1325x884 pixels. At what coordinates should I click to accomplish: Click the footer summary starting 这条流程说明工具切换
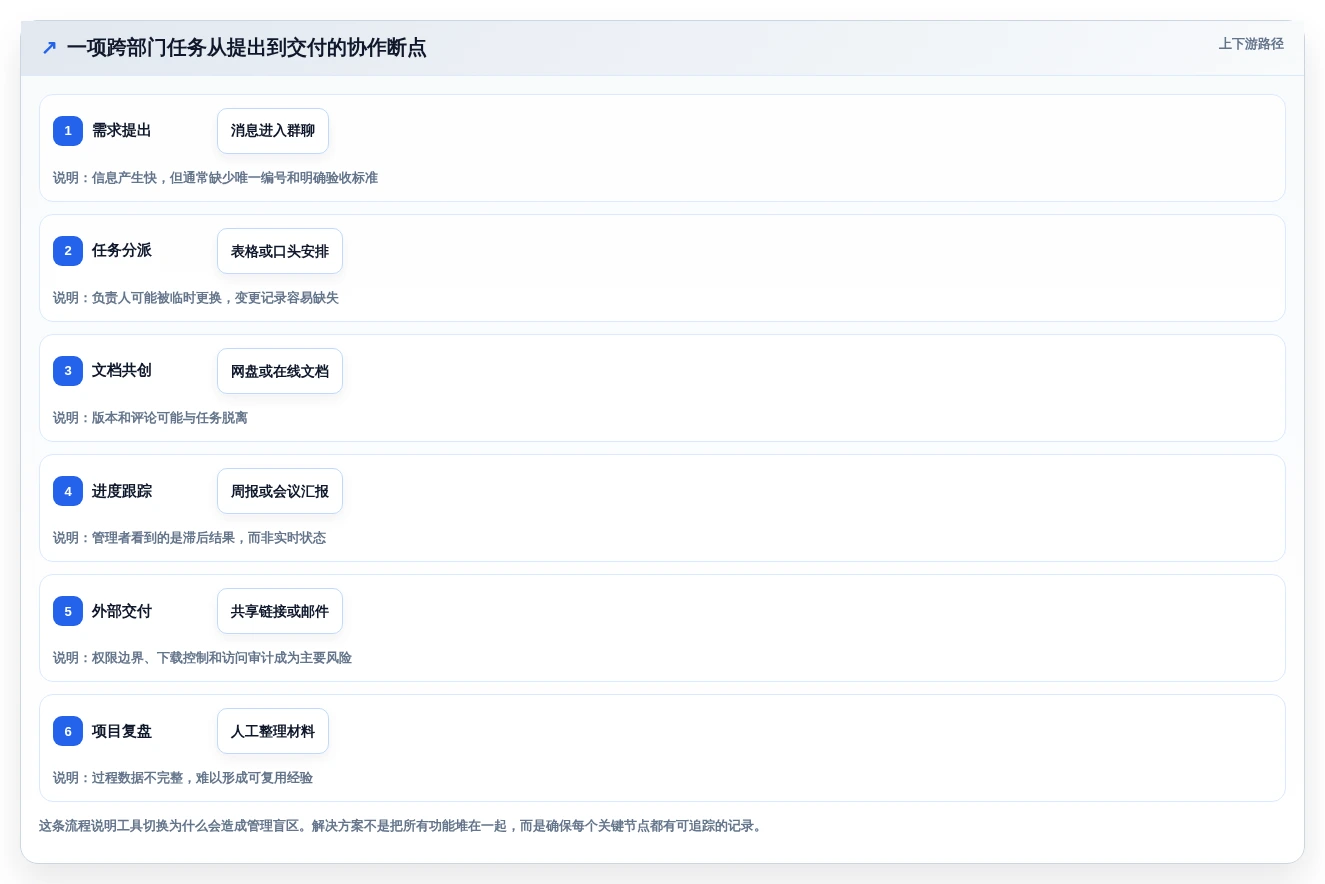[402, 826]
